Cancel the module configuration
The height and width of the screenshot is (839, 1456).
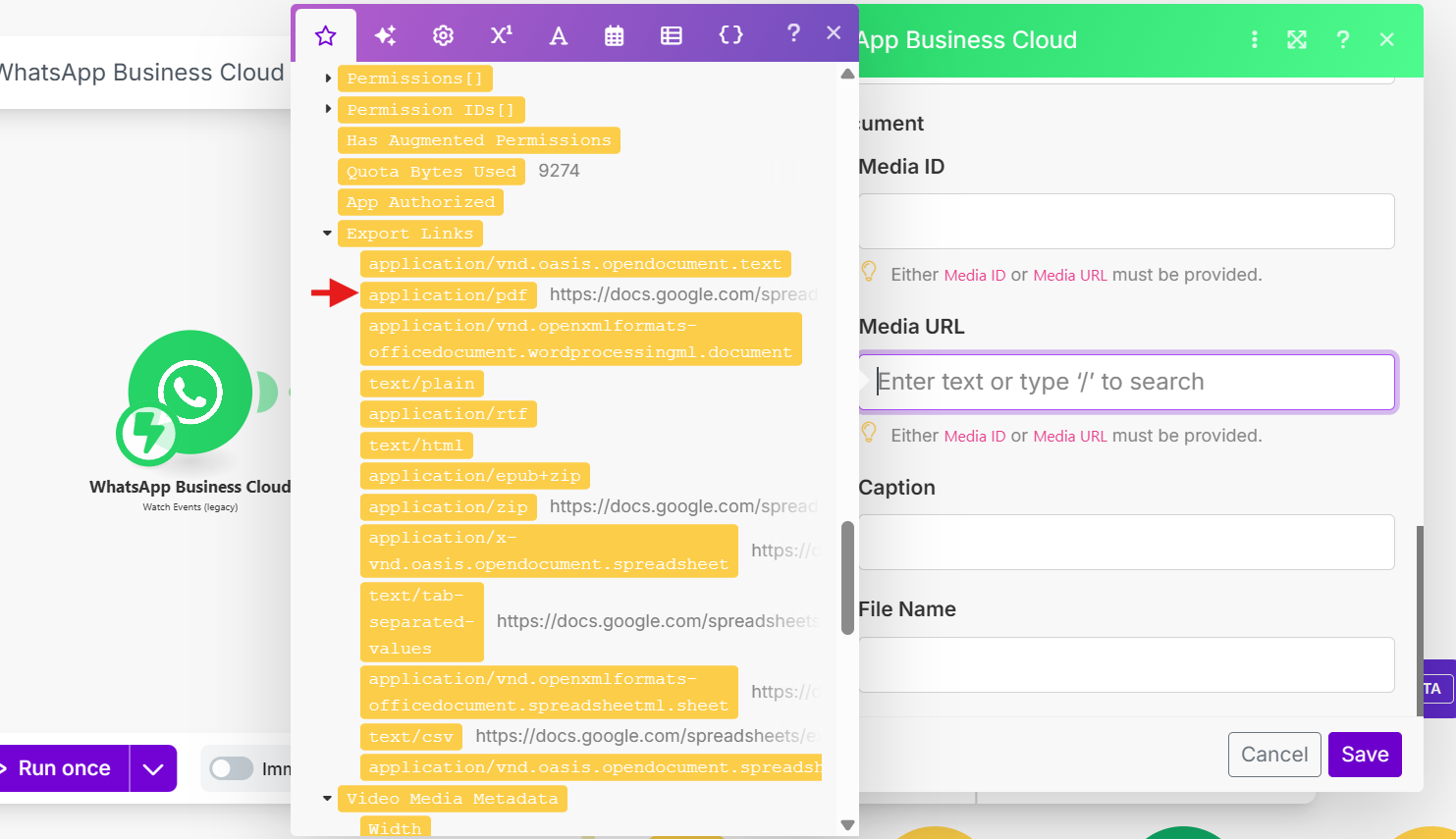point(1274,755)
